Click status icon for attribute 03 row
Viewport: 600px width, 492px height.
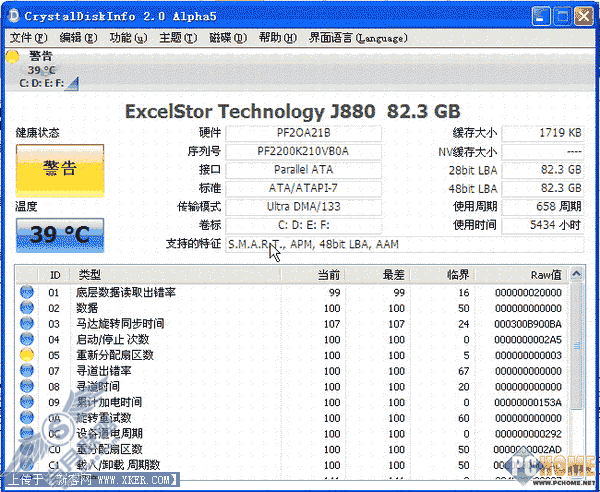tap(27, 324)
